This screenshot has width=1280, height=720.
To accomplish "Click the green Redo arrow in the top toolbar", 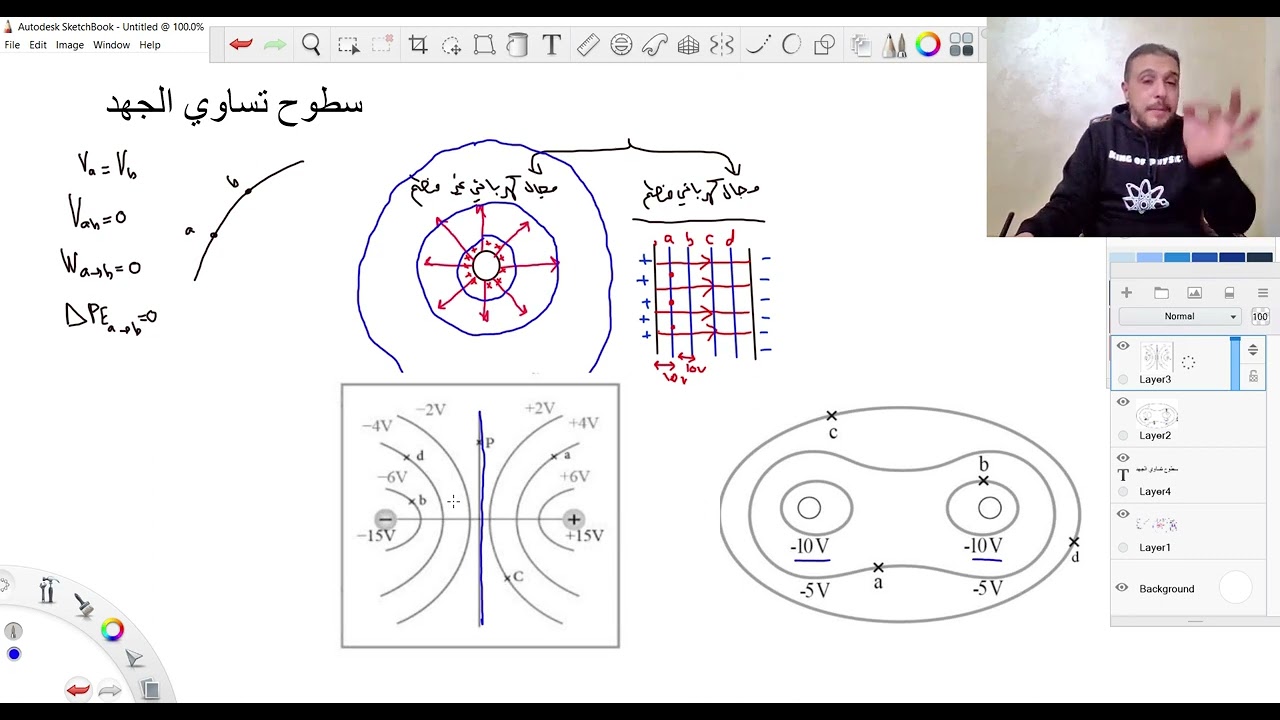I will click(274, 45).
